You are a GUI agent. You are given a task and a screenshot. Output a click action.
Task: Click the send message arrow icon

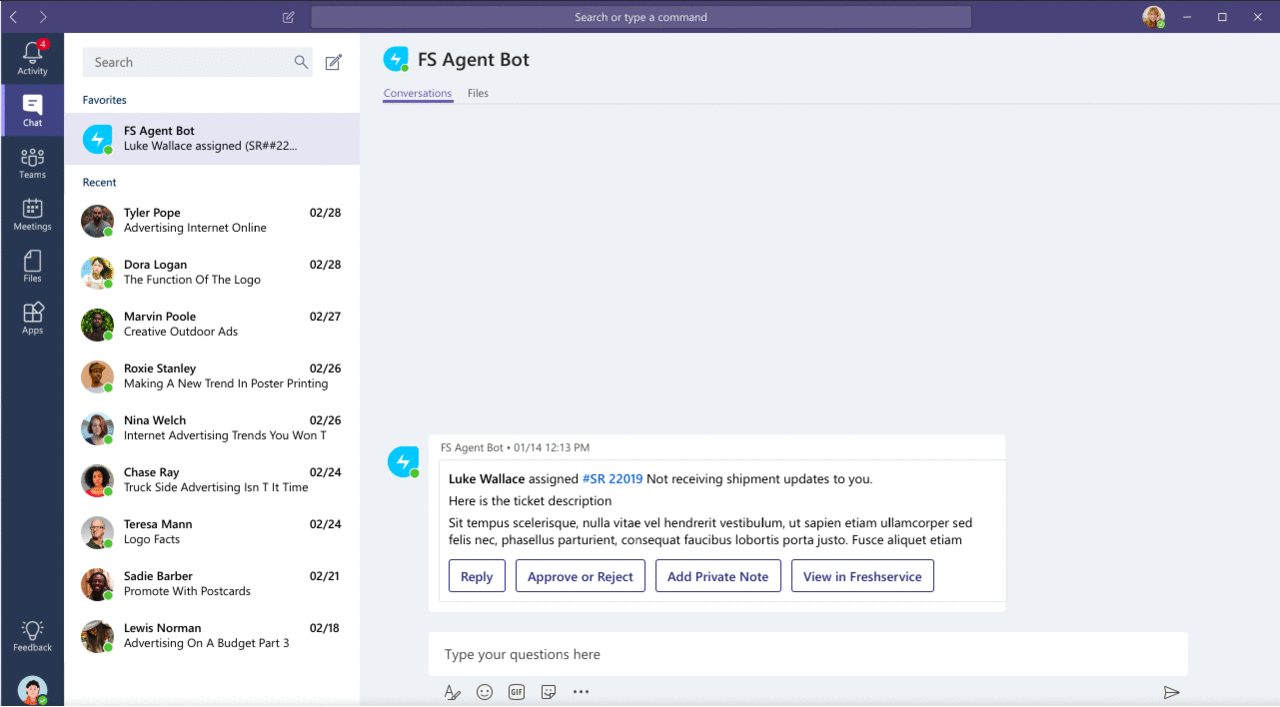(x=1171, y=692)
